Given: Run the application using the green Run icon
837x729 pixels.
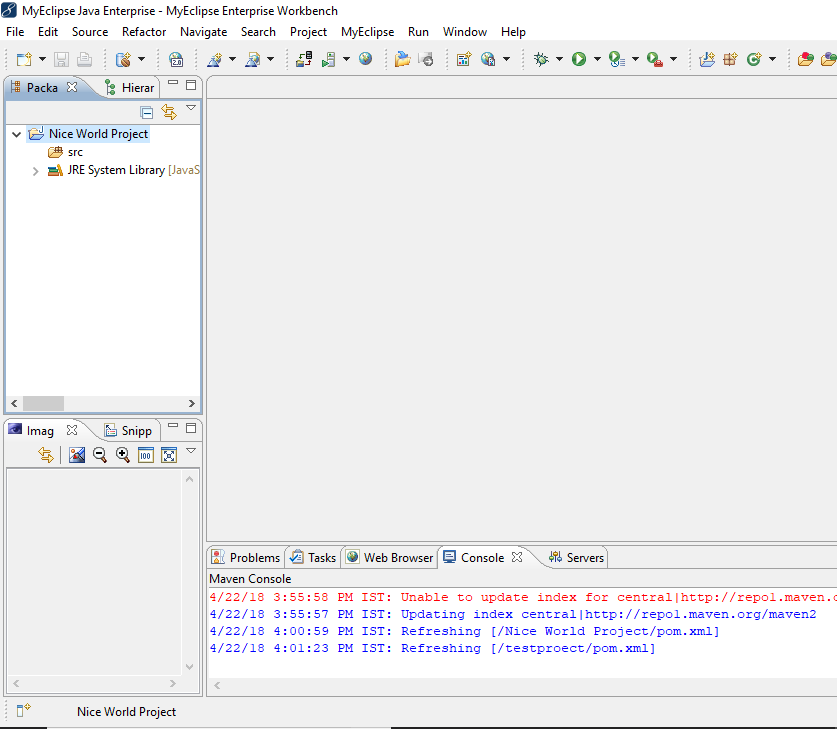Looking at the screenshot, I should 580,59.
